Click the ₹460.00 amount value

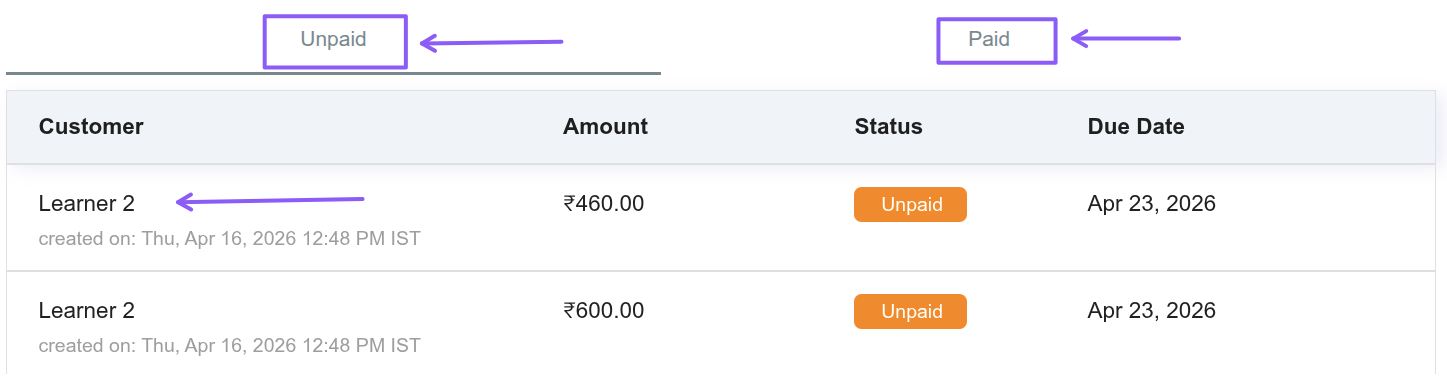point(604,204)
